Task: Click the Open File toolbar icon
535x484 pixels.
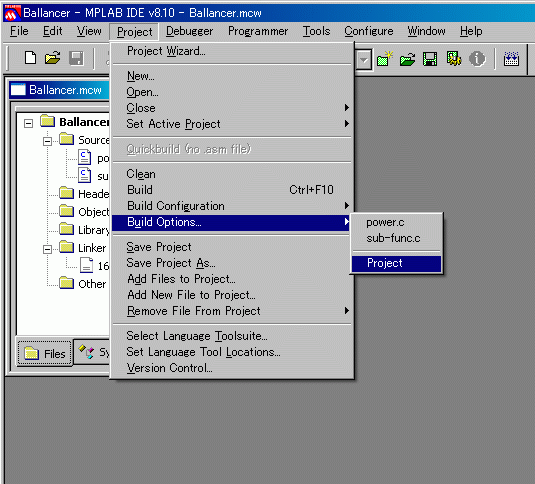Action: point(53,58)
